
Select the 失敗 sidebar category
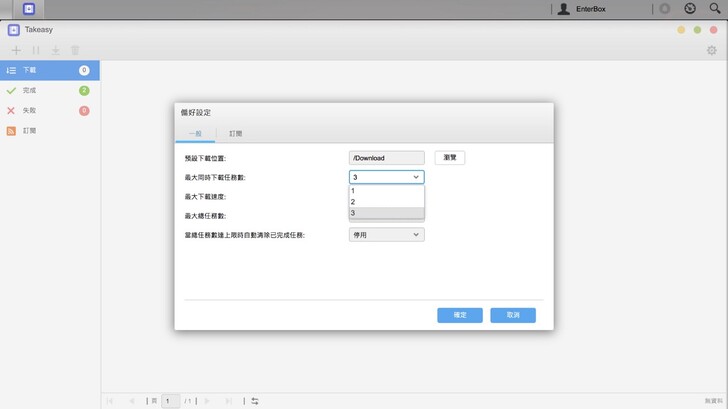[x=50, y=110]
